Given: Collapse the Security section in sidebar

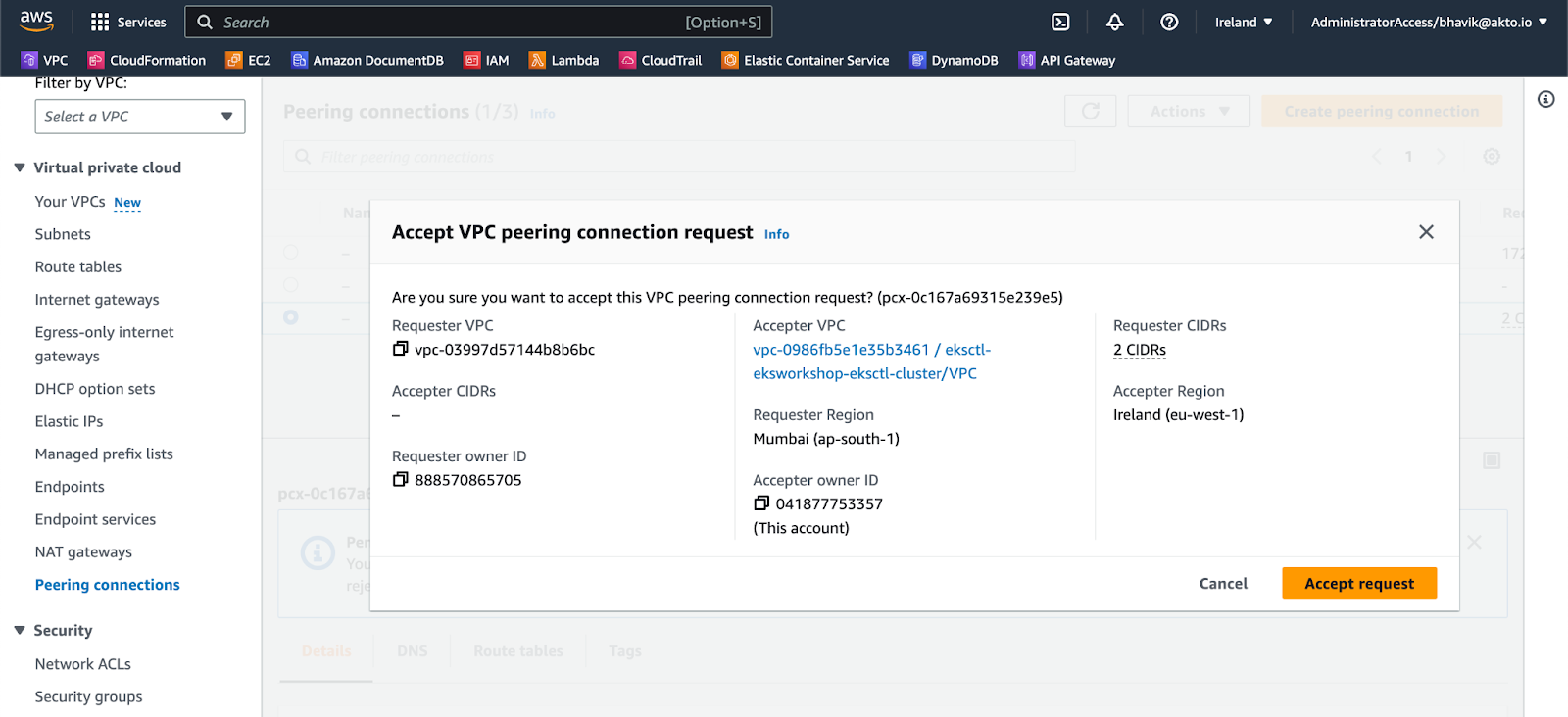Looking at the screenshot, I should (20, 631).
